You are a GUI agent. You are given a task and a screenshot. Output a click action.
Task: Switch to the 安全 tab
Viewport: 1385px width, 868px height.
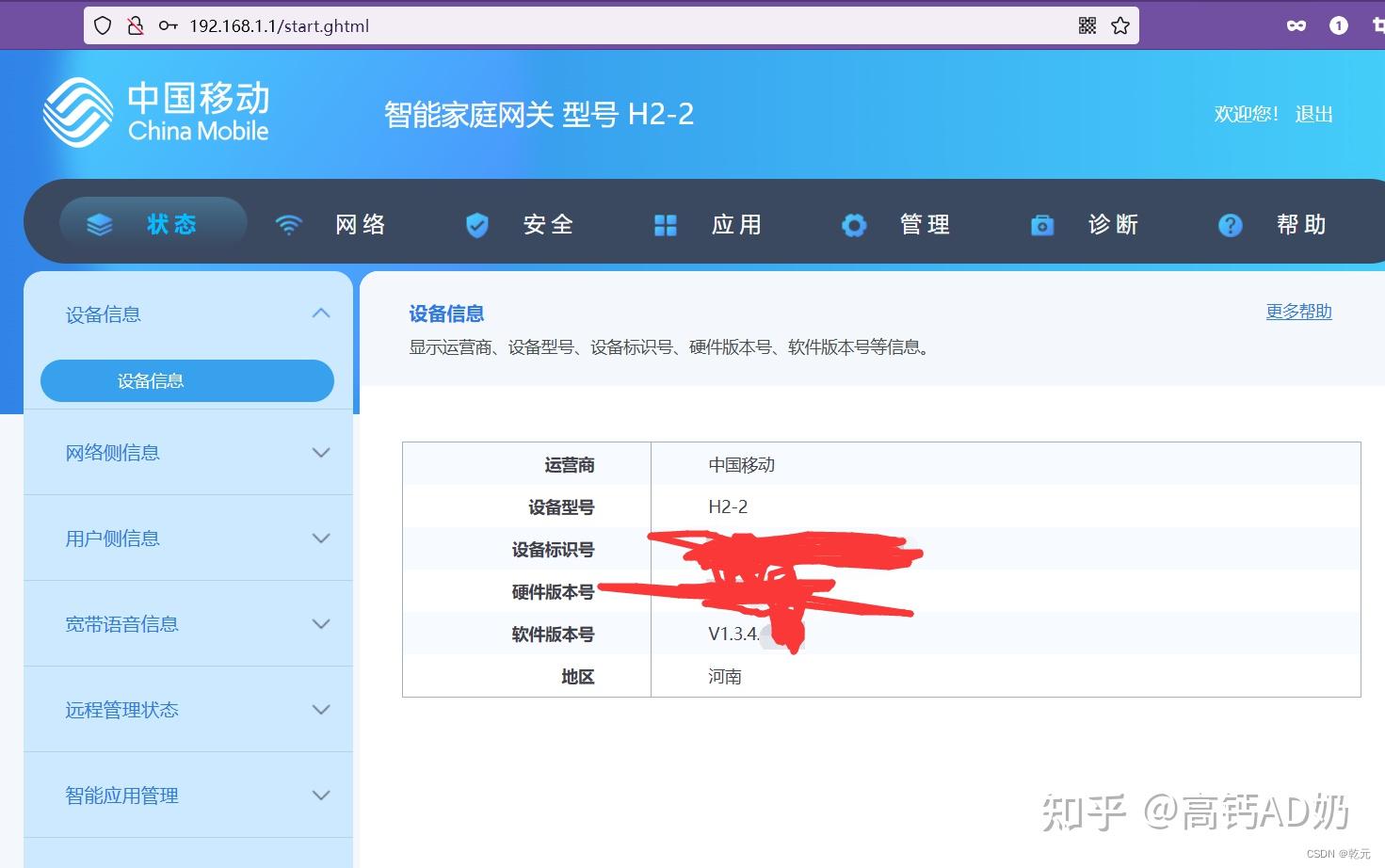(x=549, y=224)
